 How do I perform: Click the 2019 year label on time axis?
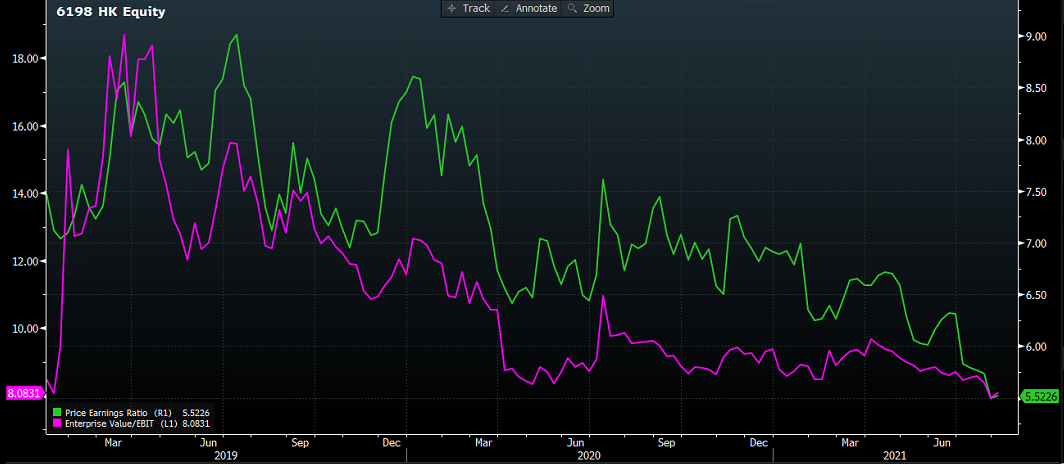[227, 455]
